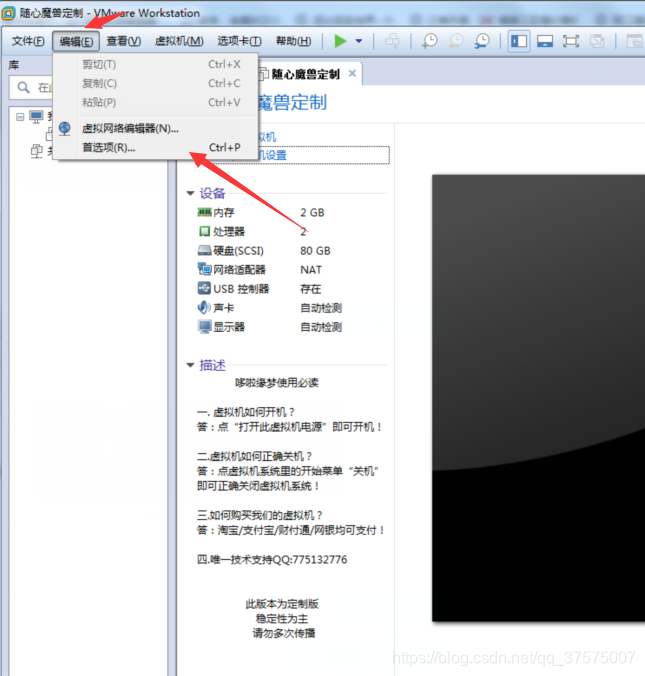Click the display monitor icon
The height and width of the screenshot is (676, 645).
click(x=204, y=326)
